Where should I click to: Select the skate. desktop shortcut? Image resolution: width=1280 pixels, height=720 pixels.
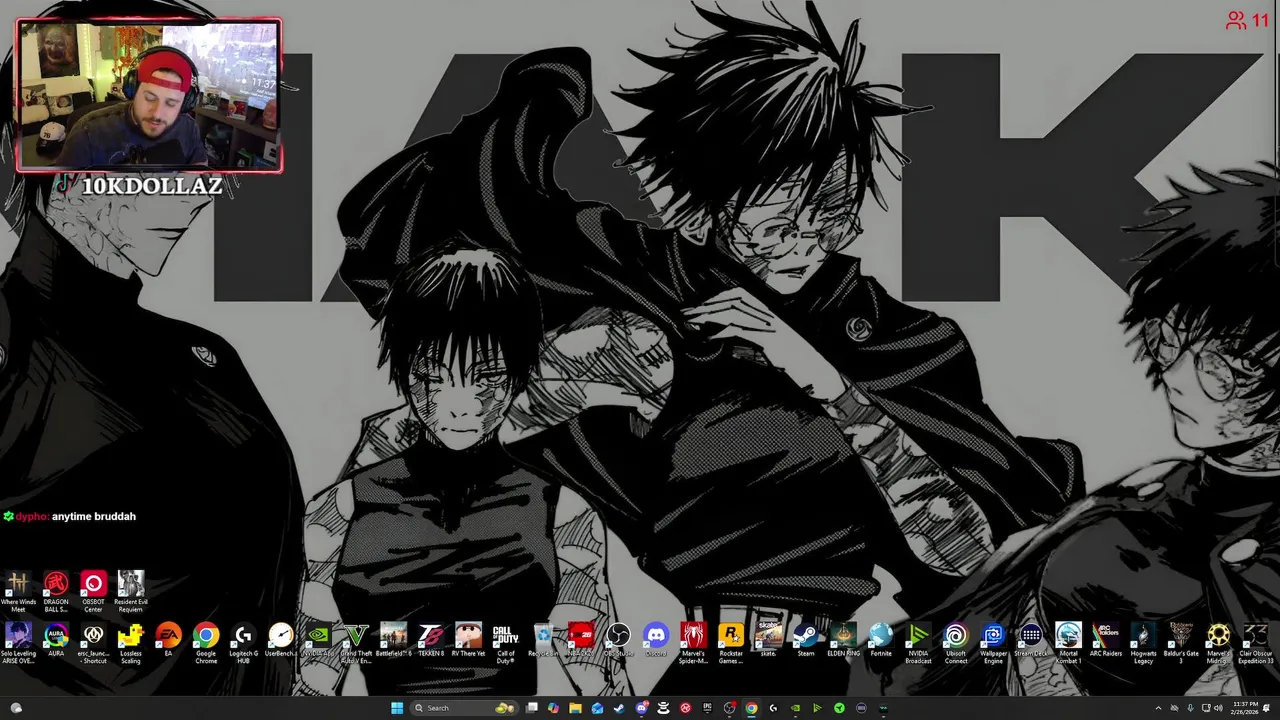[x=768, y=641]
